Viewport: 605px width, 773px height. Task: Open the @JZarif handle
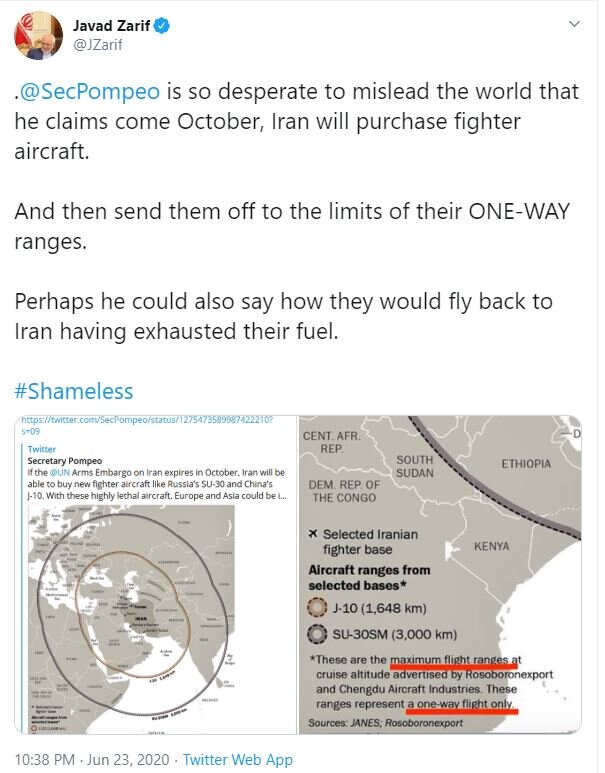[98, 45]
